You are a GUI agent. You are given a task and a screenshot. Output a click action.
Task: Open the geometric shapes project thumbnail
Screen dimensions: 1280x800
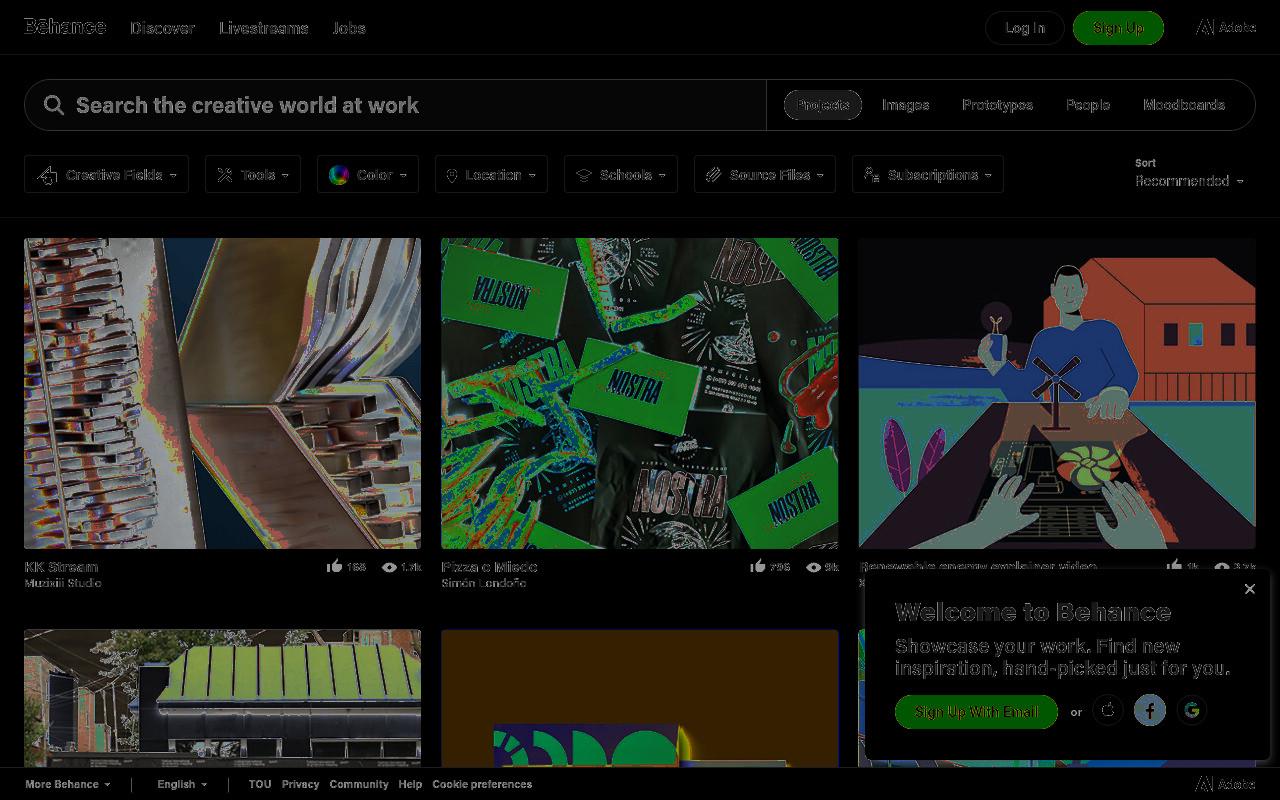tap(639, 698)
